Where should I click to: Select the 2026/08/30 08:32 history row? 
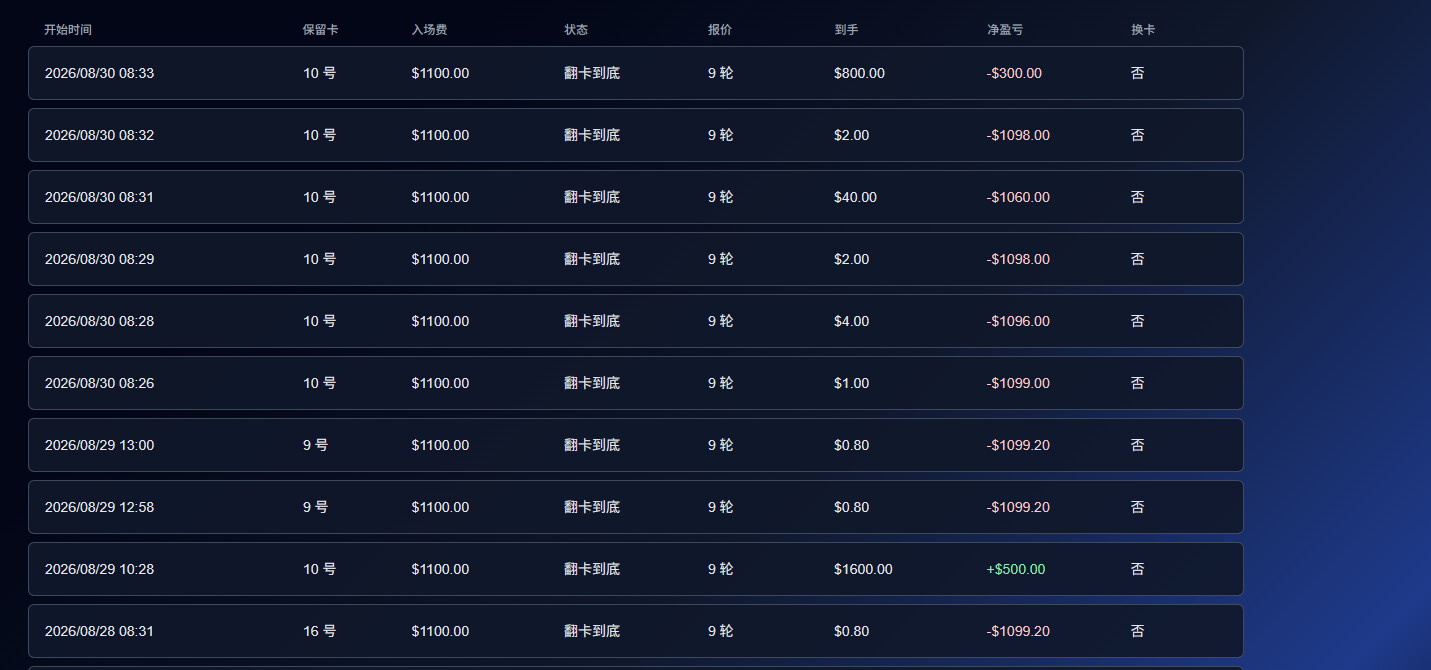click(x=636, y=135)
